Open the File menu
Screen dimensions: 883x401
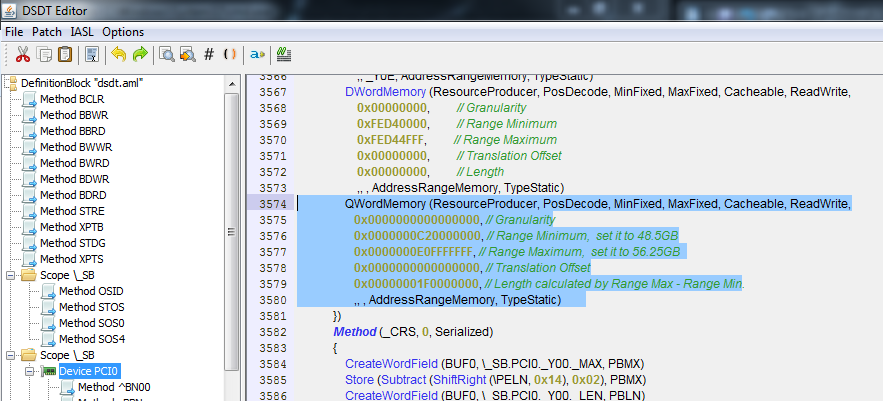(x=14, y=32)
